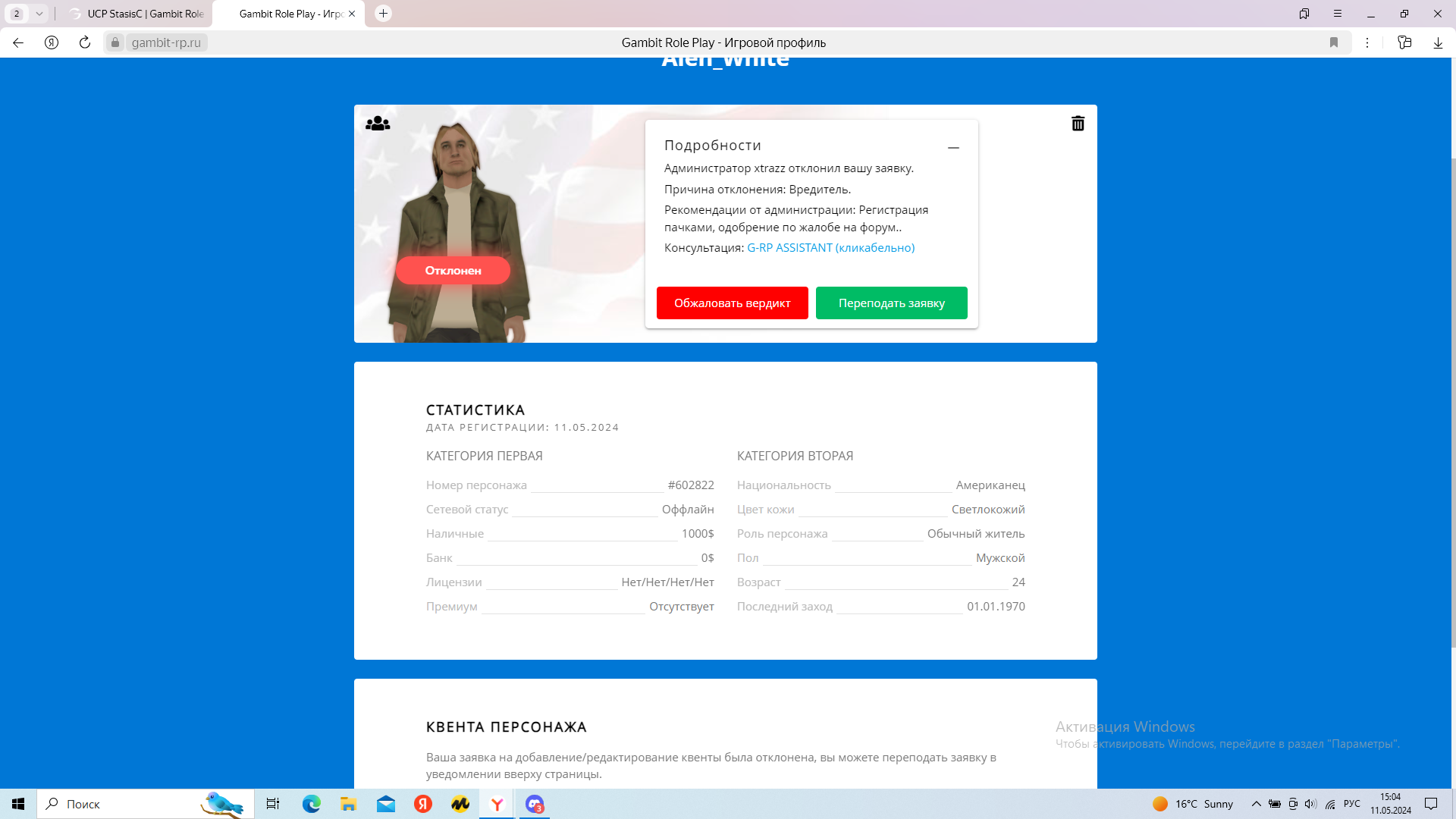Open a new browser tab
Viewport: 1456px width, 819px height.
[384, 14]
